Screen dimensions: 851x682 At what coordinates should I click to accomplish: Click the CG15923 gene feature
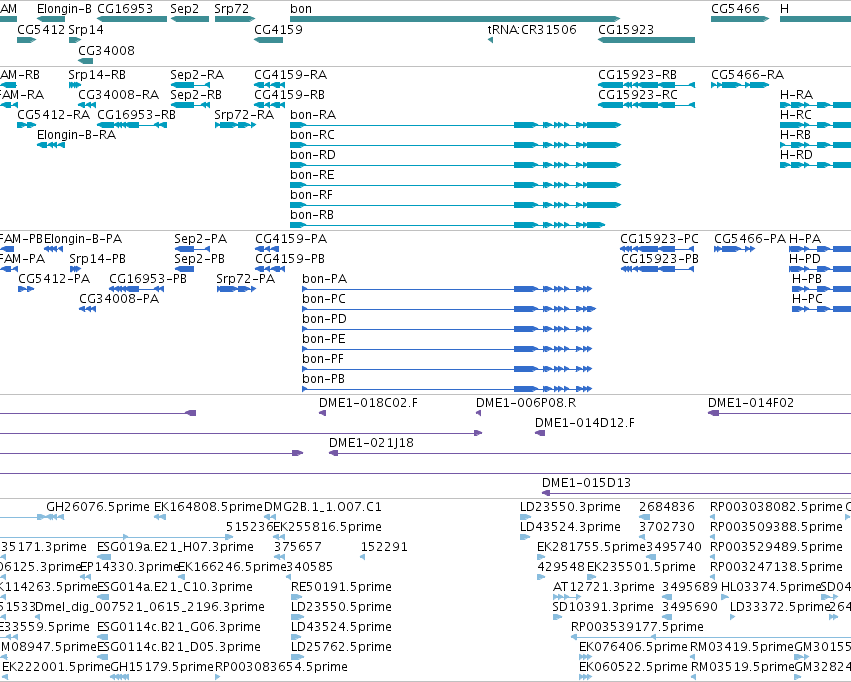pyautogui.click(x=646, y=40)
